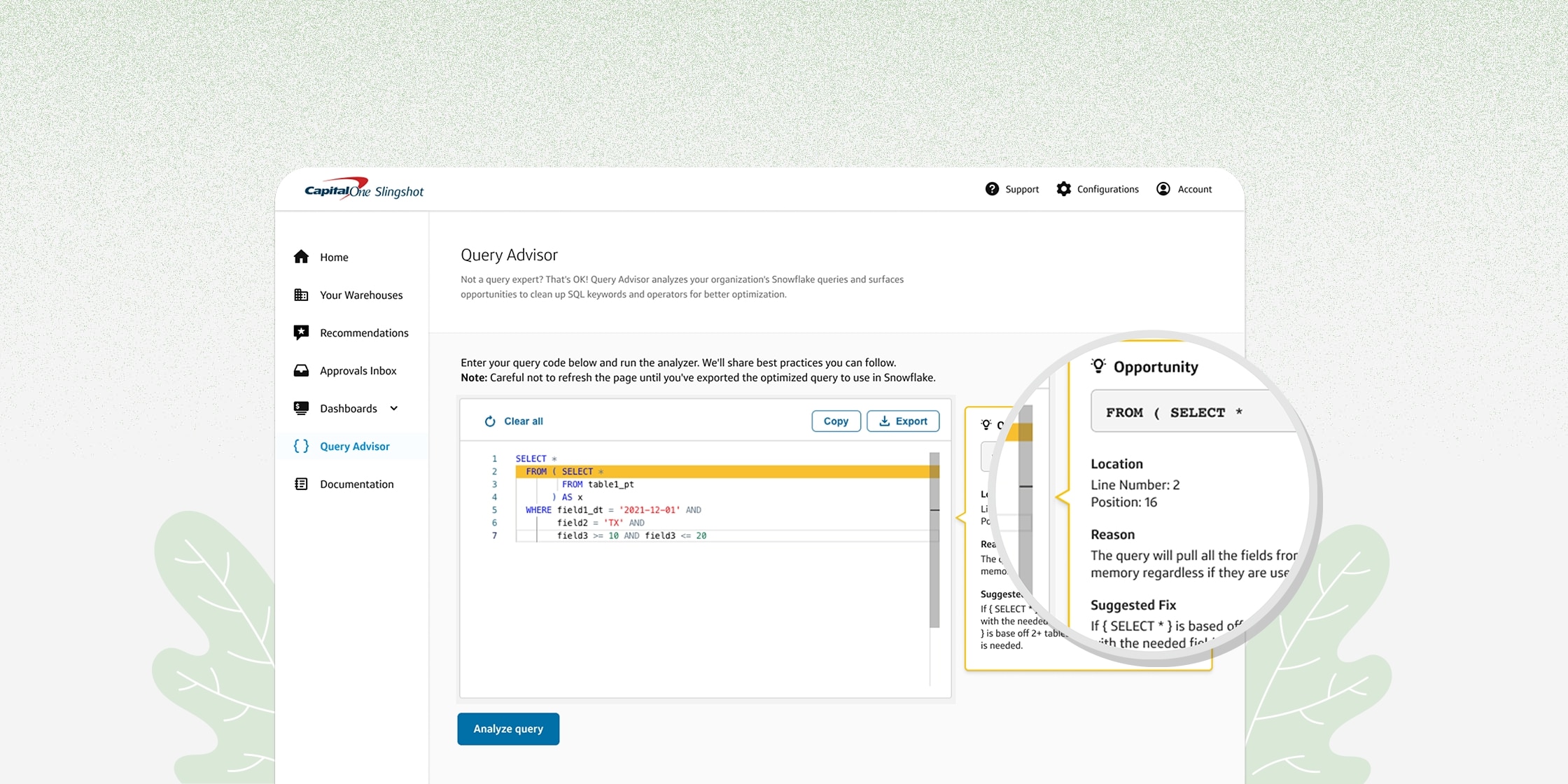Open Approvals Inbox
The width and height of the screenshot is (1568, 784).
(358, 370)
